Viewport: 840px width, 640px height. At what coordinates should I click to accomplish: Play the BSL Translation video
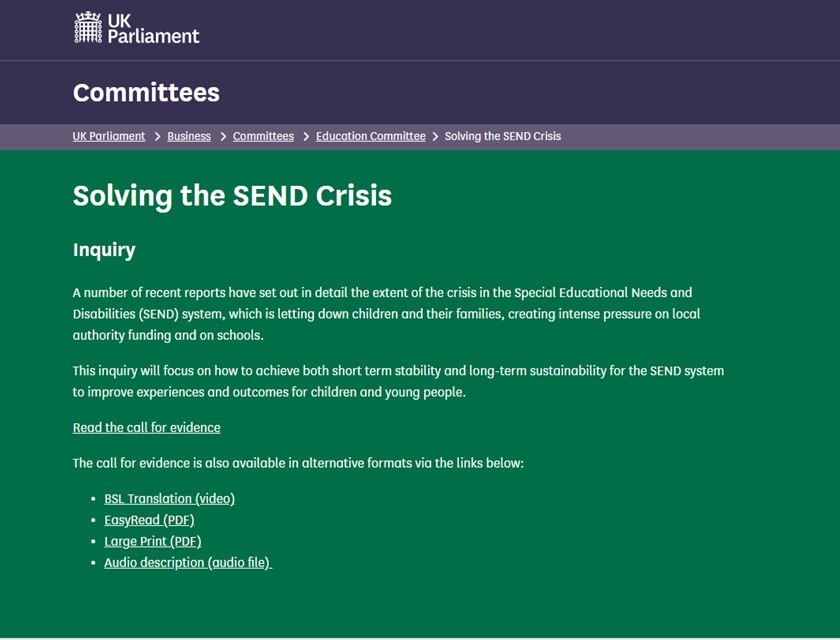169,498
